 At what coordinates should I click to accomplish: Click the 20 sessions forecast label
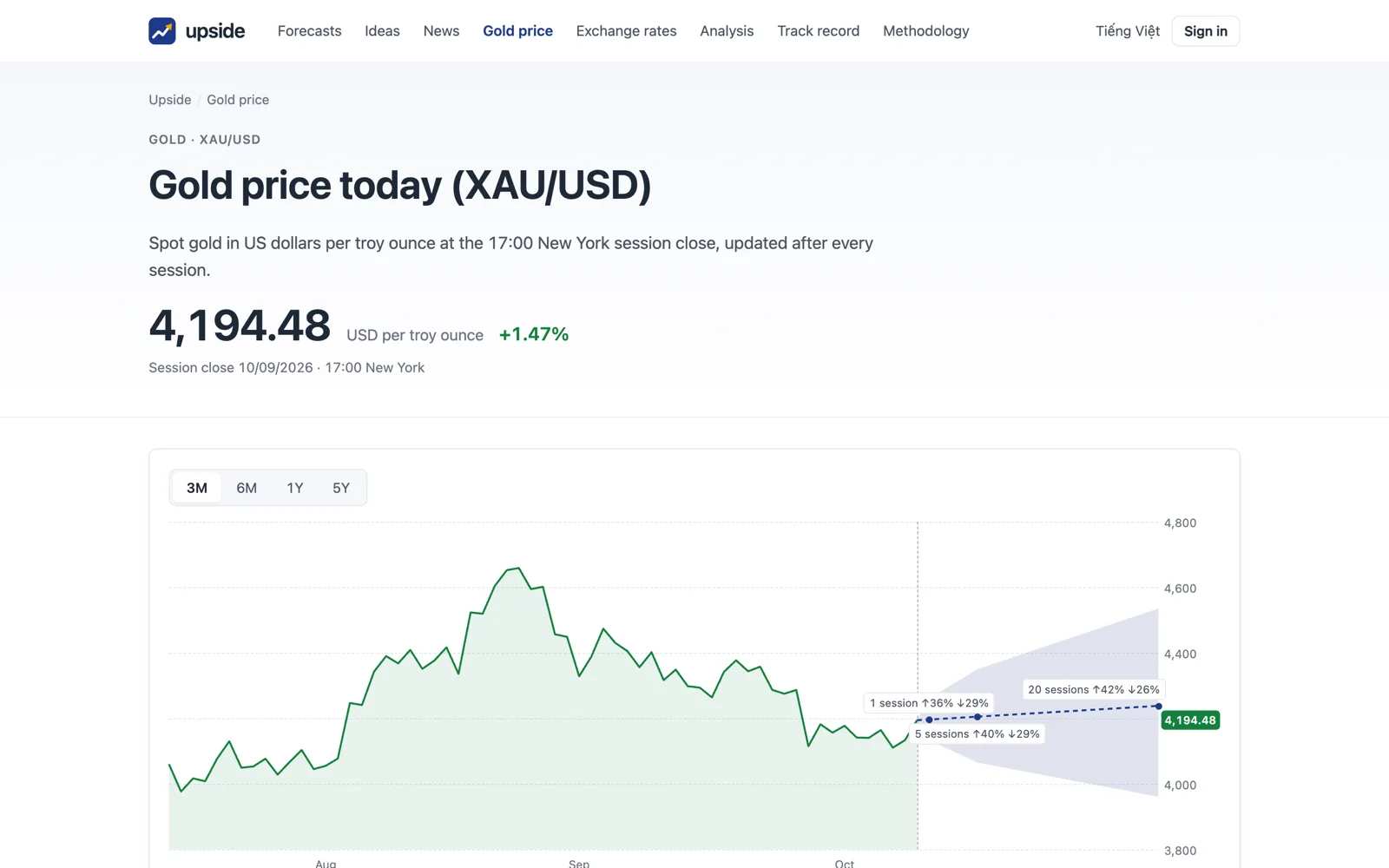point(1094,689)
